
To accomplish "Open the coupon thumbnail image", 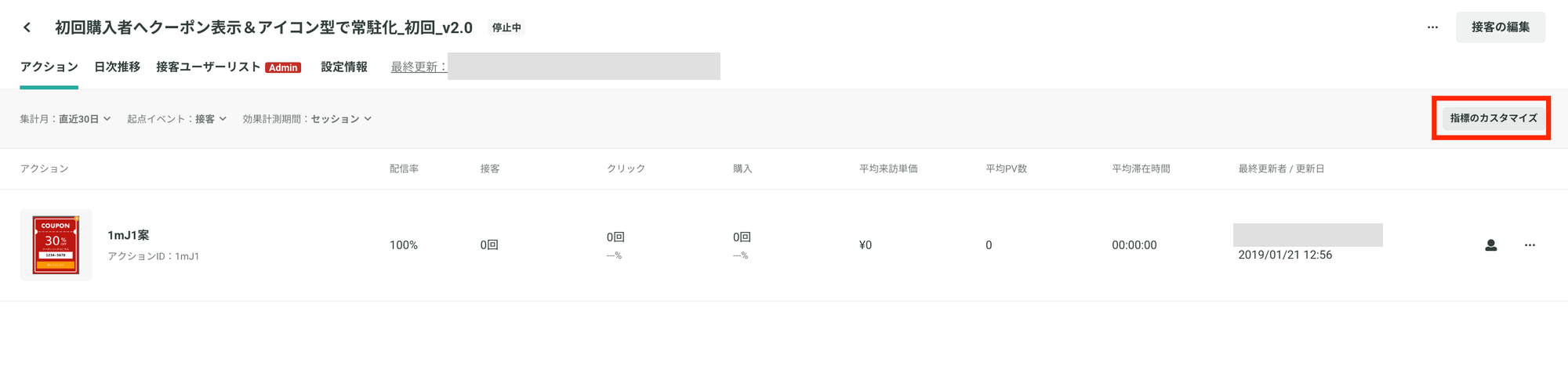I will (x=56, y=245).
